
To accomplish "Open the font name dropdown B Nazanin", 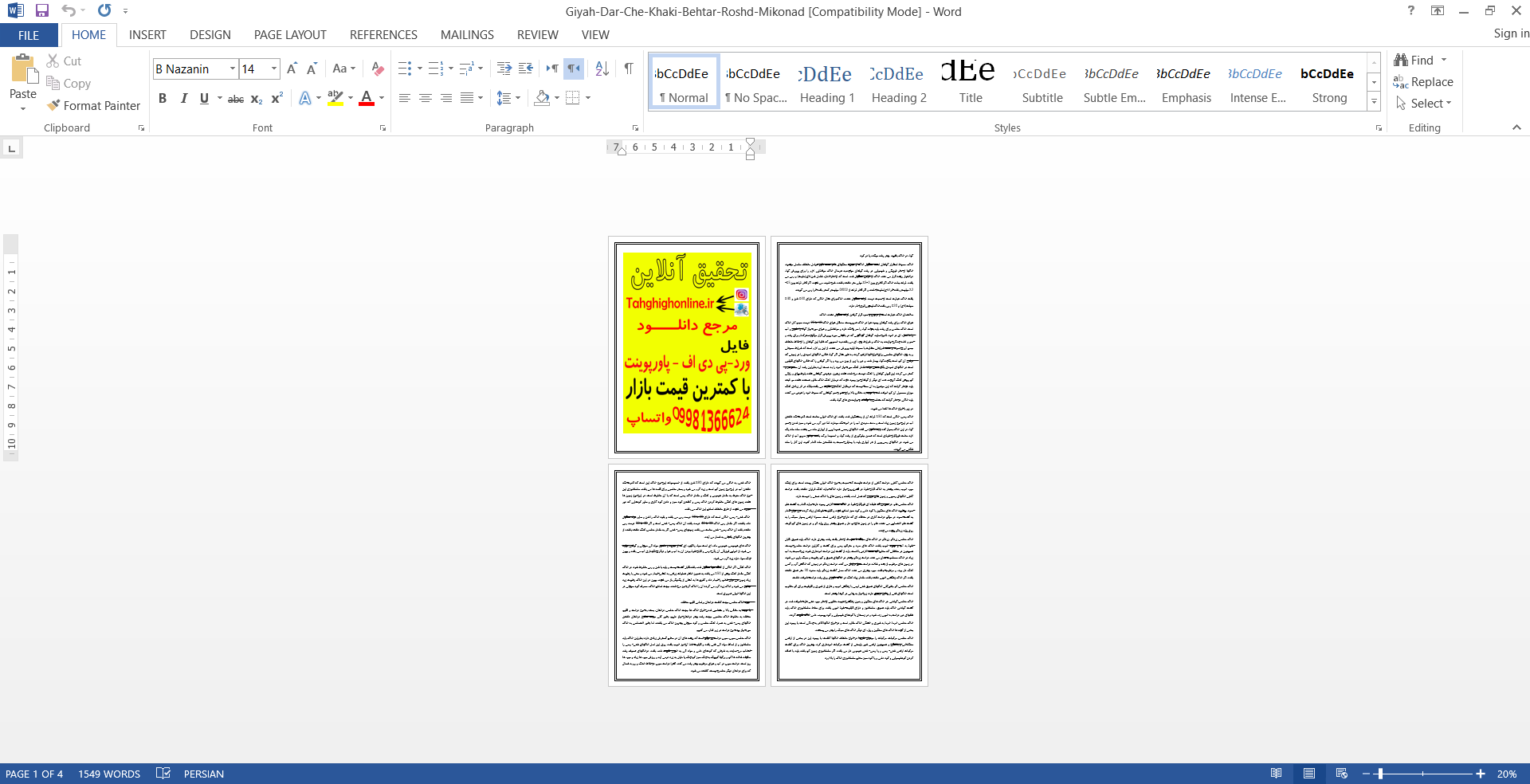I will (233, 69).
